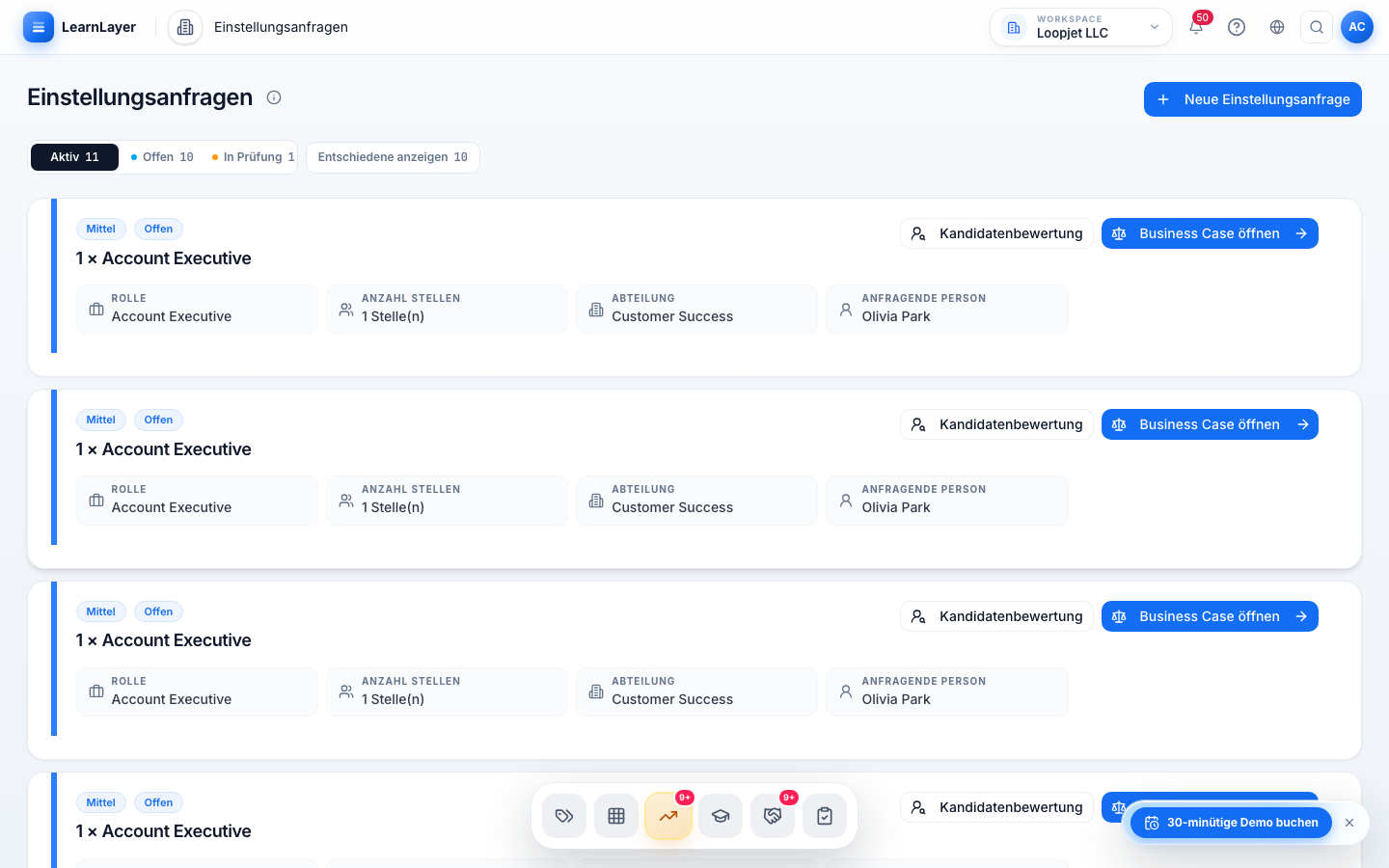1389x868 pixels.
Task: Click Neue Einstellungsanfrage button
Action: [x=1253, y=99]
